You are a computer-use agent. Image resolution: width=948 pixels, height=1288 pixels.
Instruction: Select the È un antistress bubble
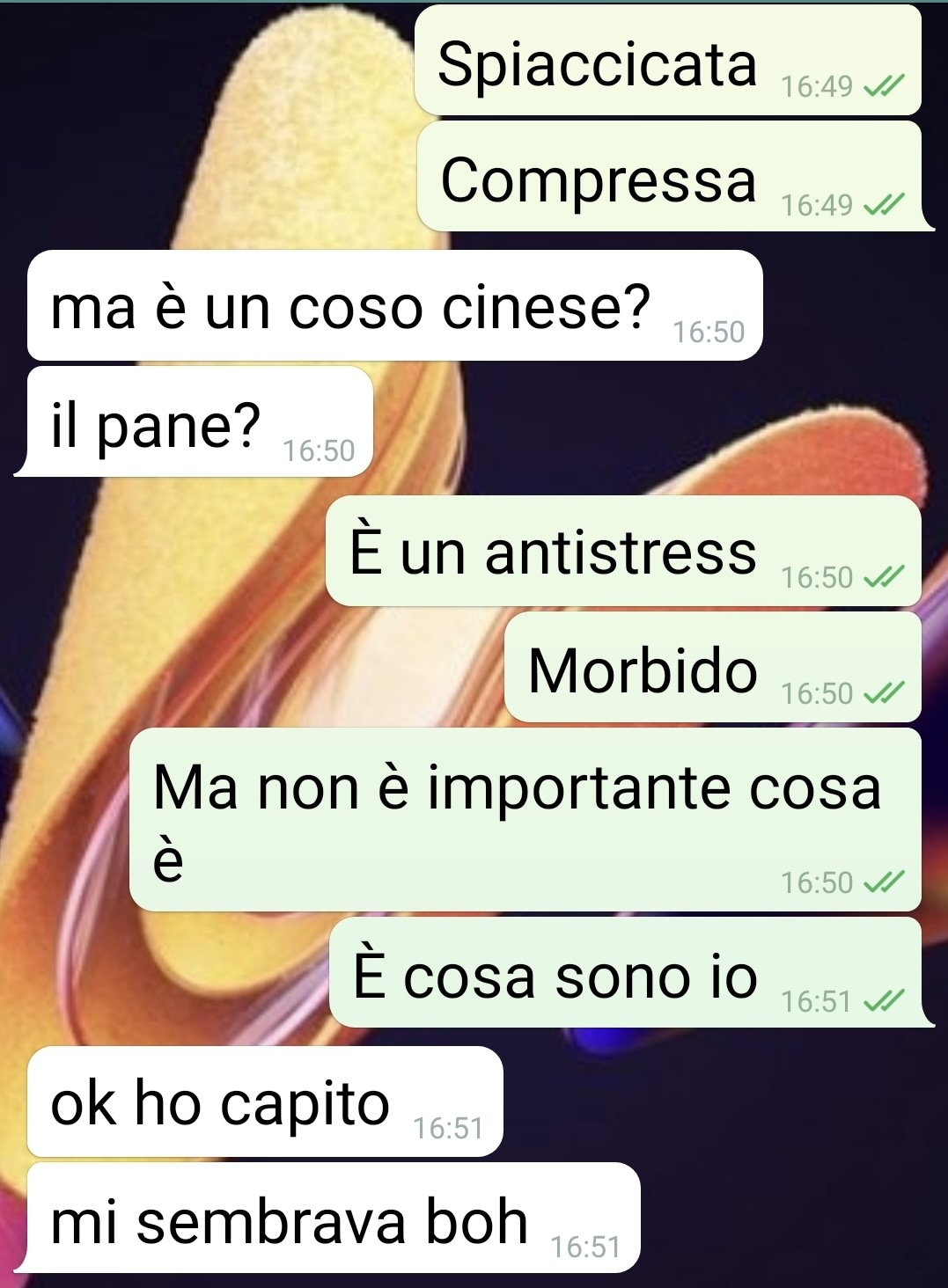point(623,551)
